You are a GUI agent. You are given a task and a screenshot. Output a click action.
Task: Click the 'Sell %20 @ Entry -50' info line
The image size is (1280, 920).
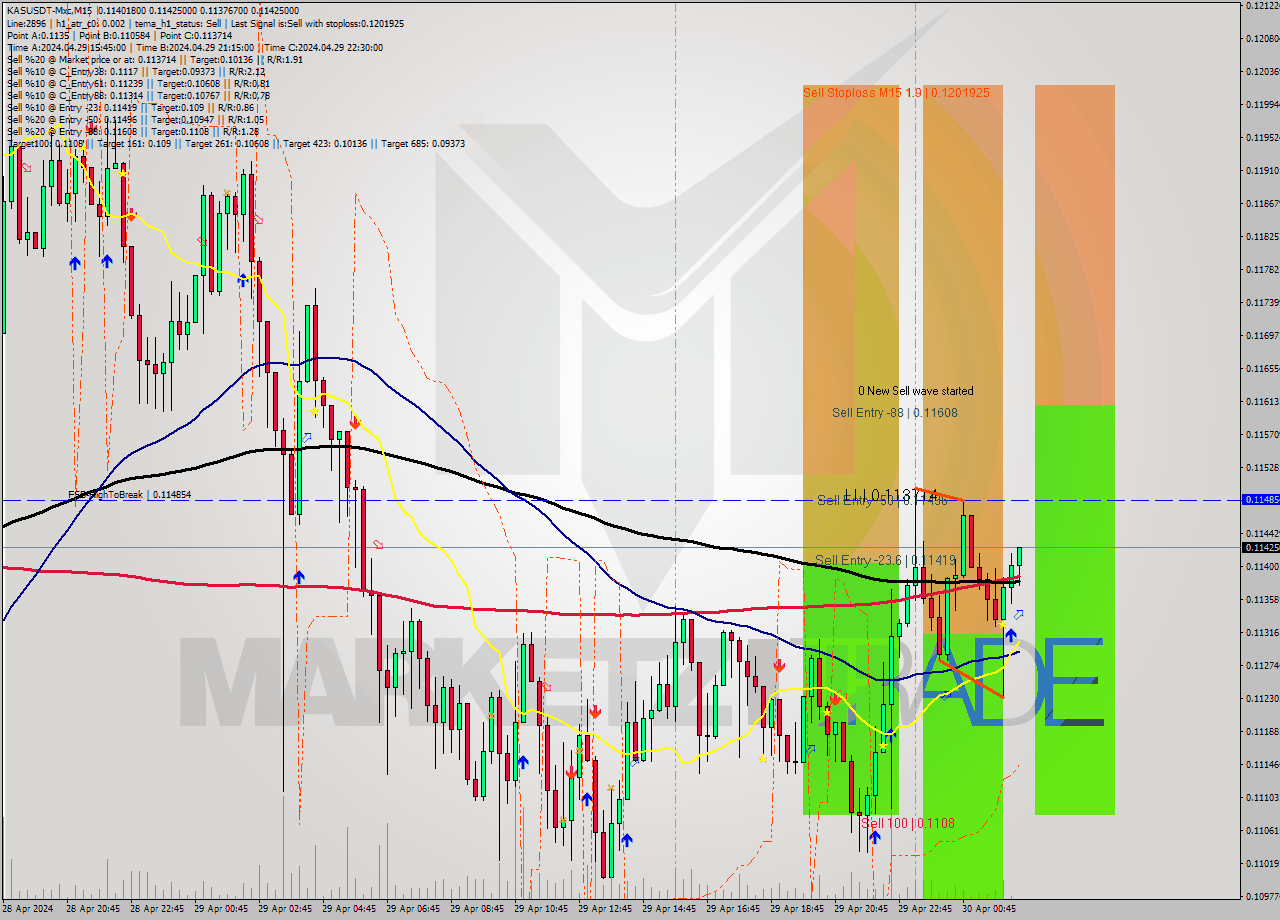(135, 119)
